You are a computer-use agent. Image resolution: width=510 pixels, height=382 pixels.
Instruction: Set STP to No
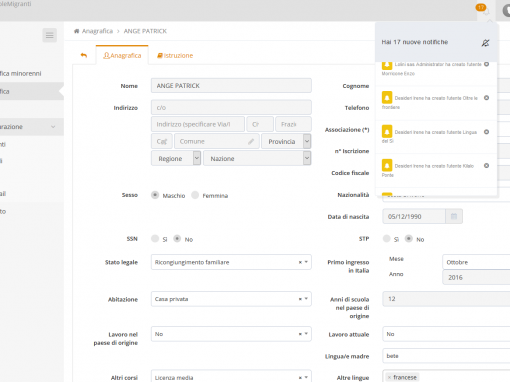(x=409, y=239)
